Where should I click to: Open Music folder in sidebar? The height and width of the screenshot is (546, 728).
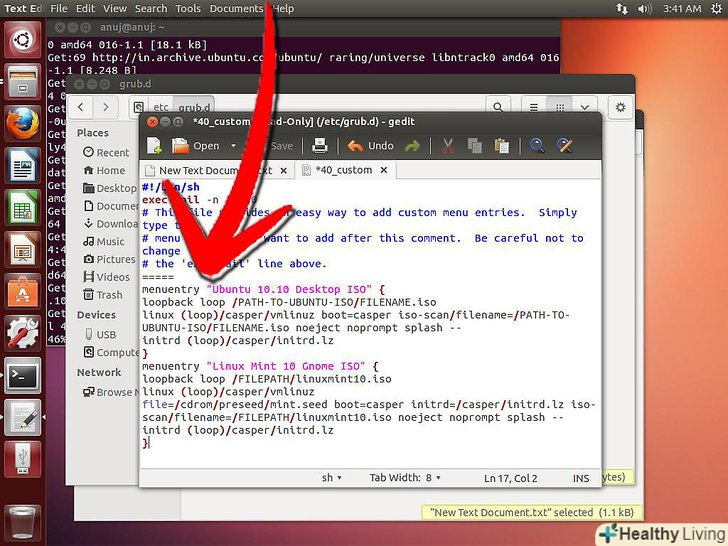point(104,241)
